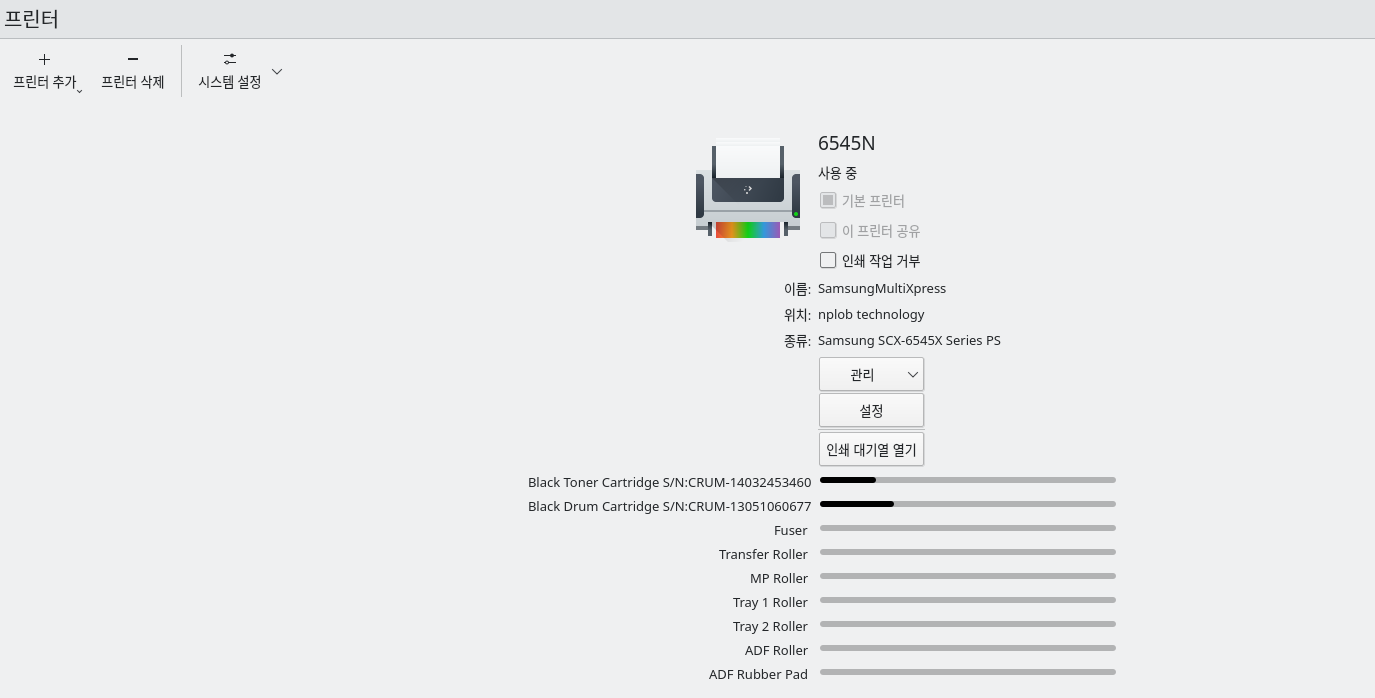
Task: Click the sliders icon for 시스템 설정
Action: pos(230,59)
